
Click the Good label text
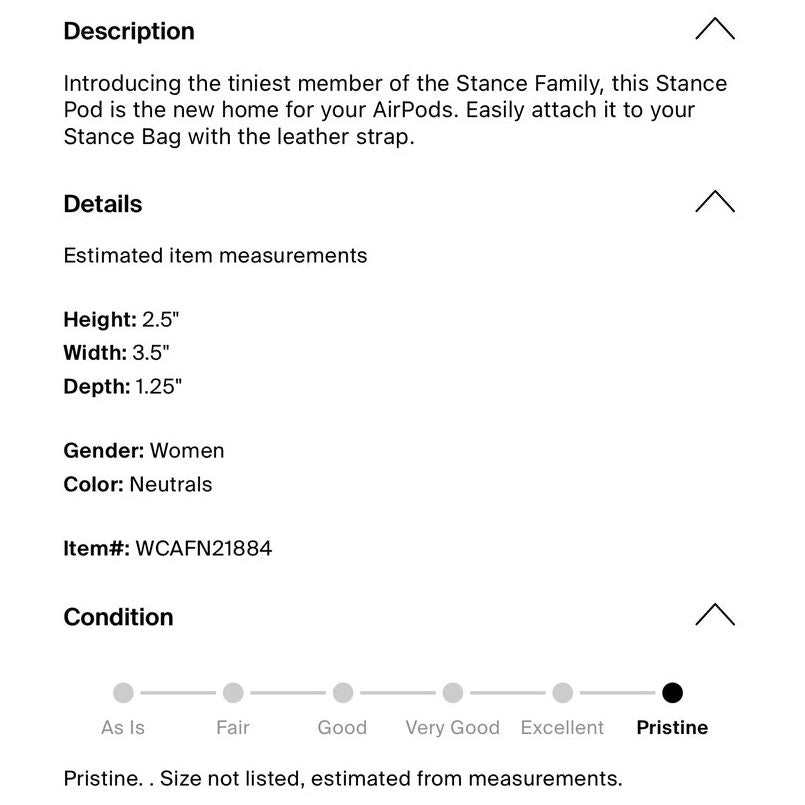(342, 727)
